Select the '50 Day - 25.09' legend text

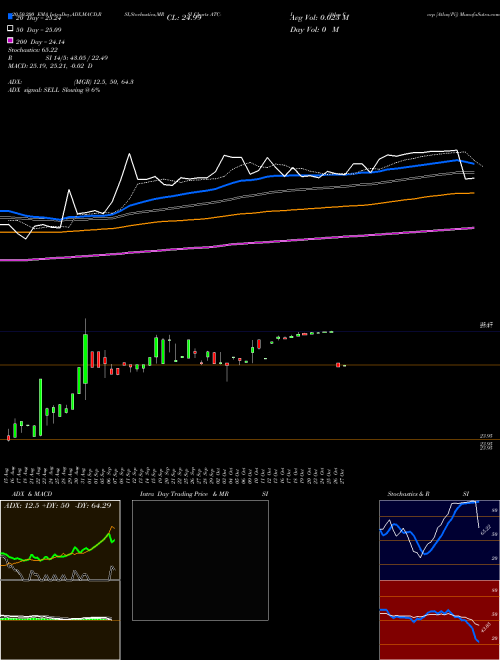point(38,29)
